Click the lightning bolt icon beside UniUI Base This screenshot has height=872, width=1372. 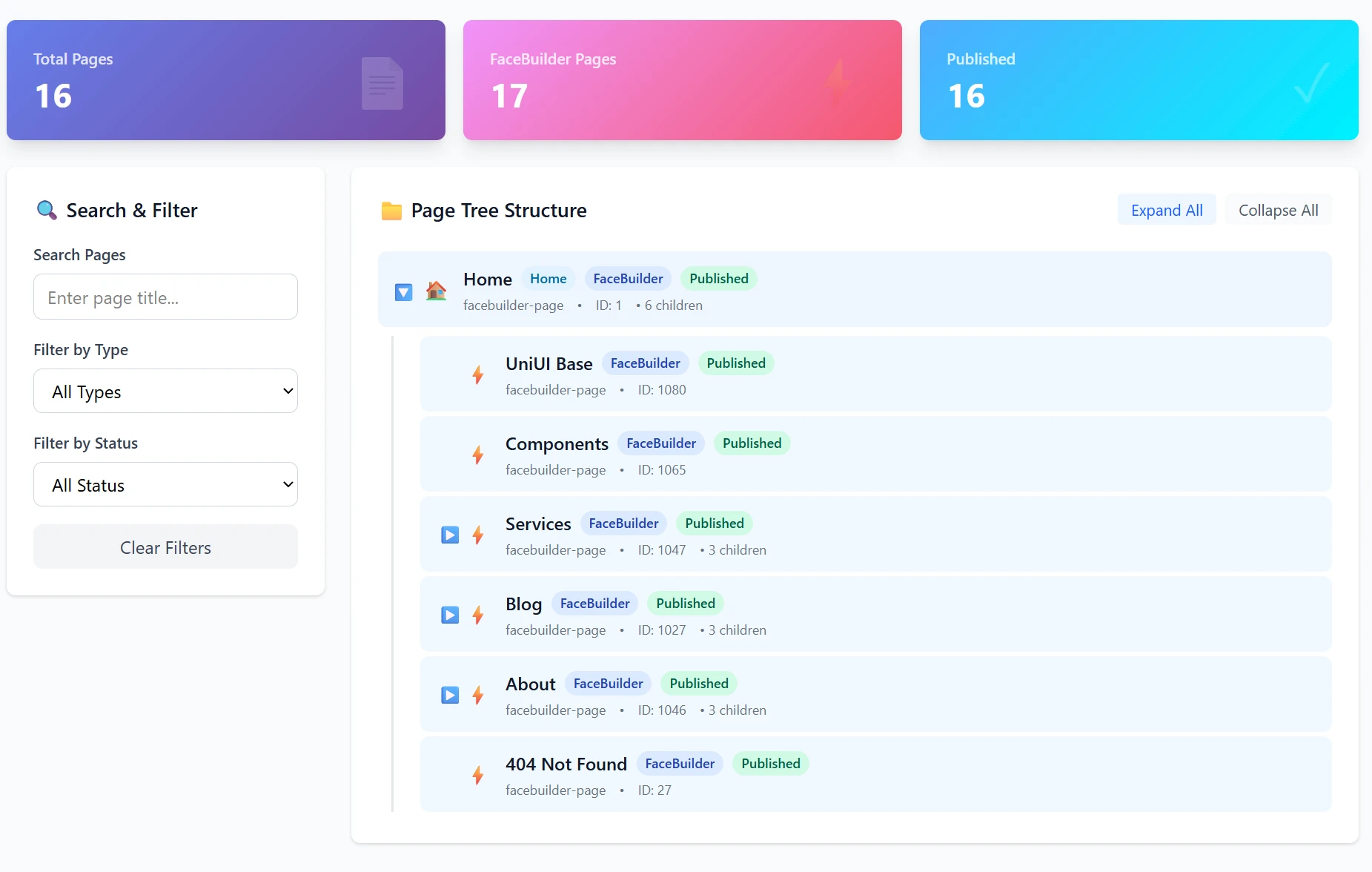pos(478,375)
